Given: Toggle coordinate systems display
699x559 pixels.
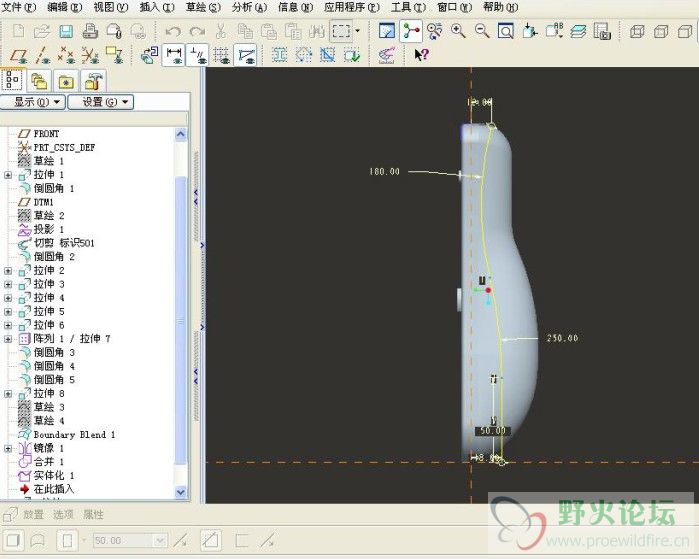Looking at the screenshot, I should click(x=90, y=55).
